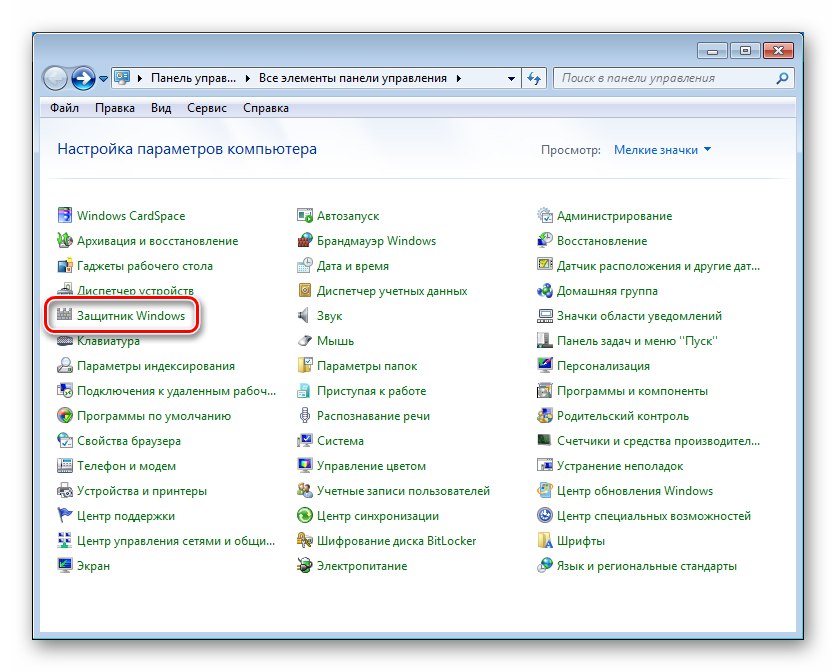836x672 pixels.
Task: Click the Архивация и восстановление icon
Action: [65, 241]
